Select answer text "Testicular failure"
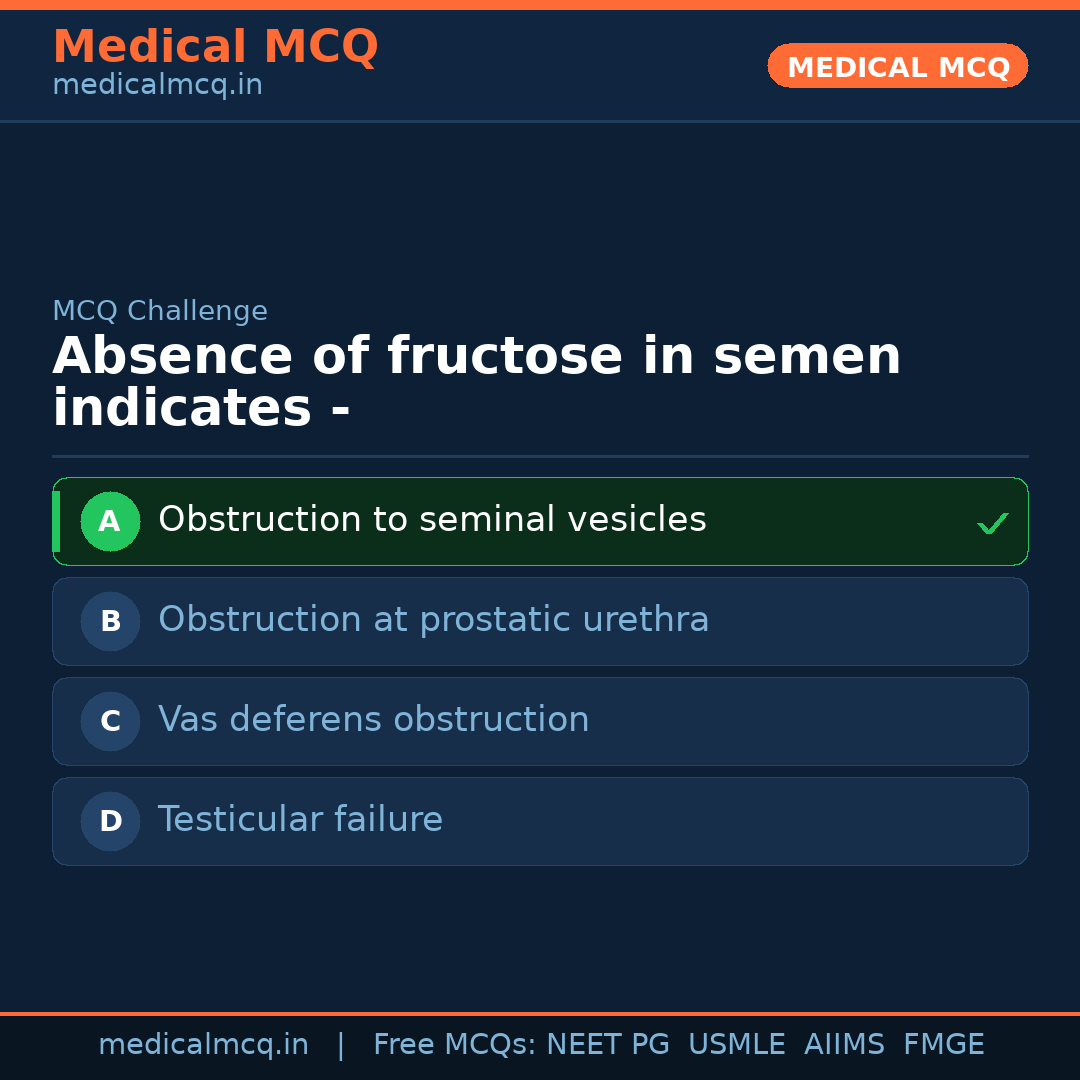This screenshot has width=1080, height=1080. tap(300, 820)
